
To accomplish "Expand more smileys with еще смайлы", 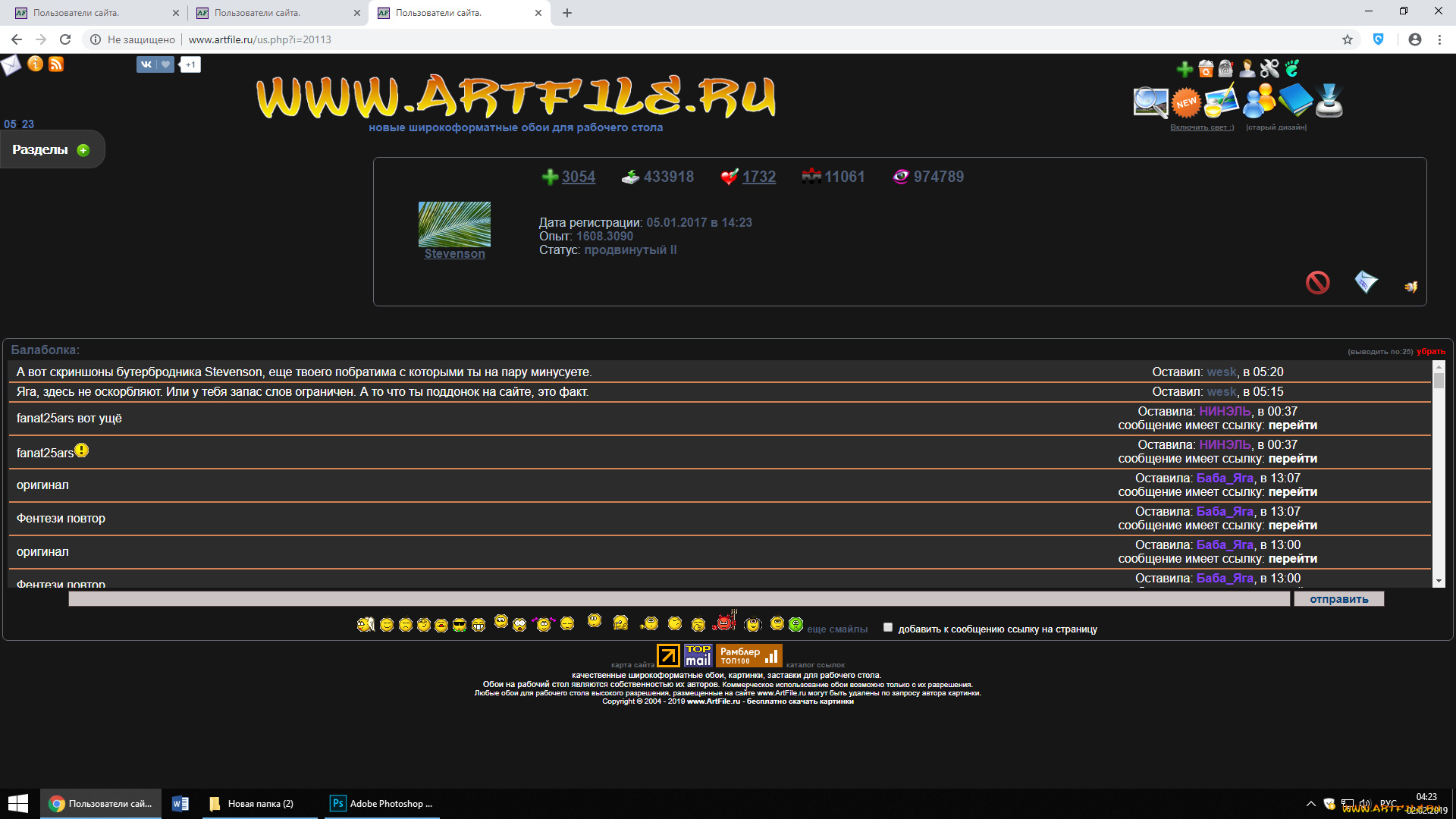I will pos(837,629).
